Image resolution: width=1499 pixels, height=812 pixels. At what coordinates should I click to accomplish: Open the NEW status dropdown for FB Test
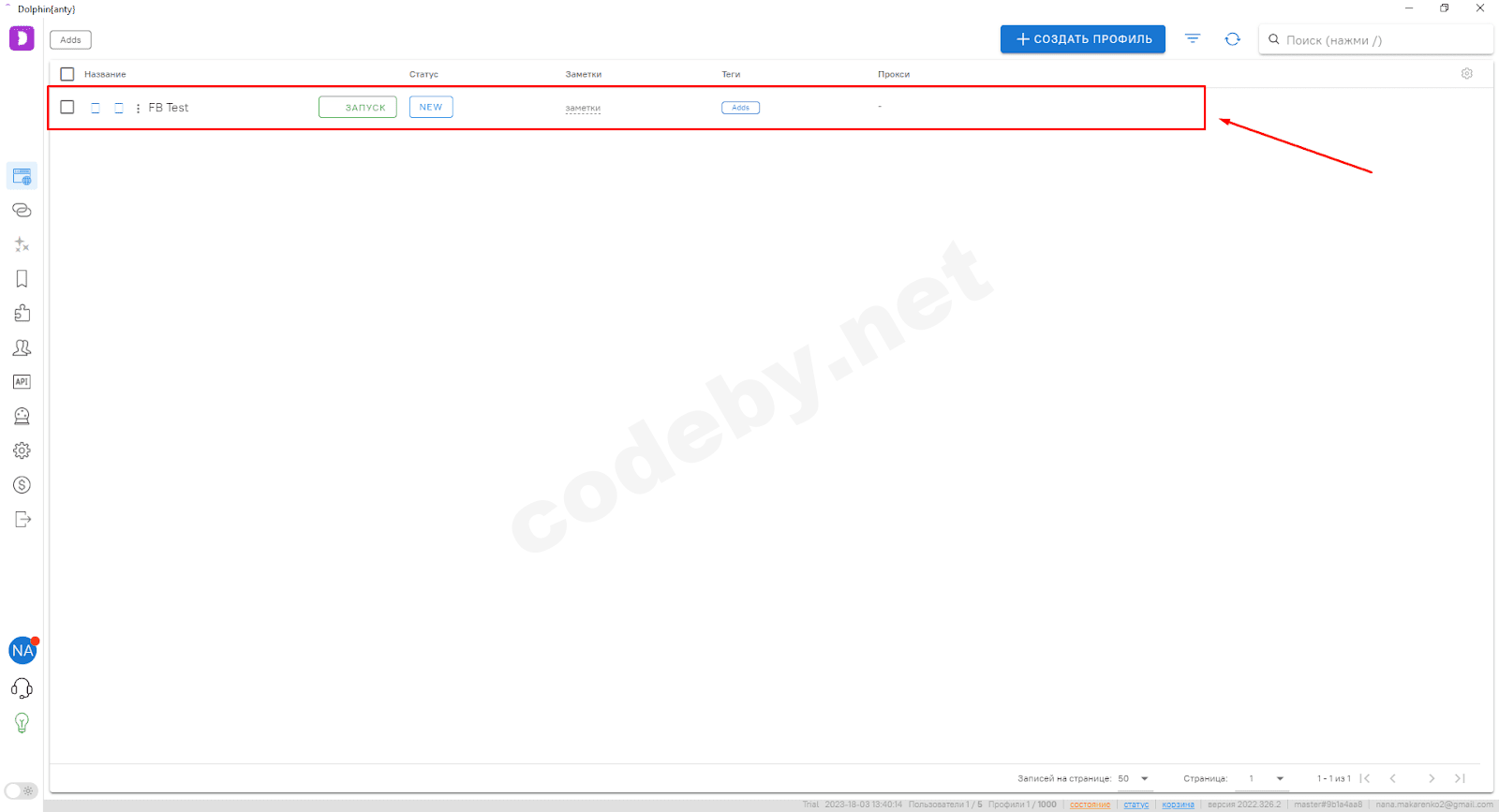[431, 107]
